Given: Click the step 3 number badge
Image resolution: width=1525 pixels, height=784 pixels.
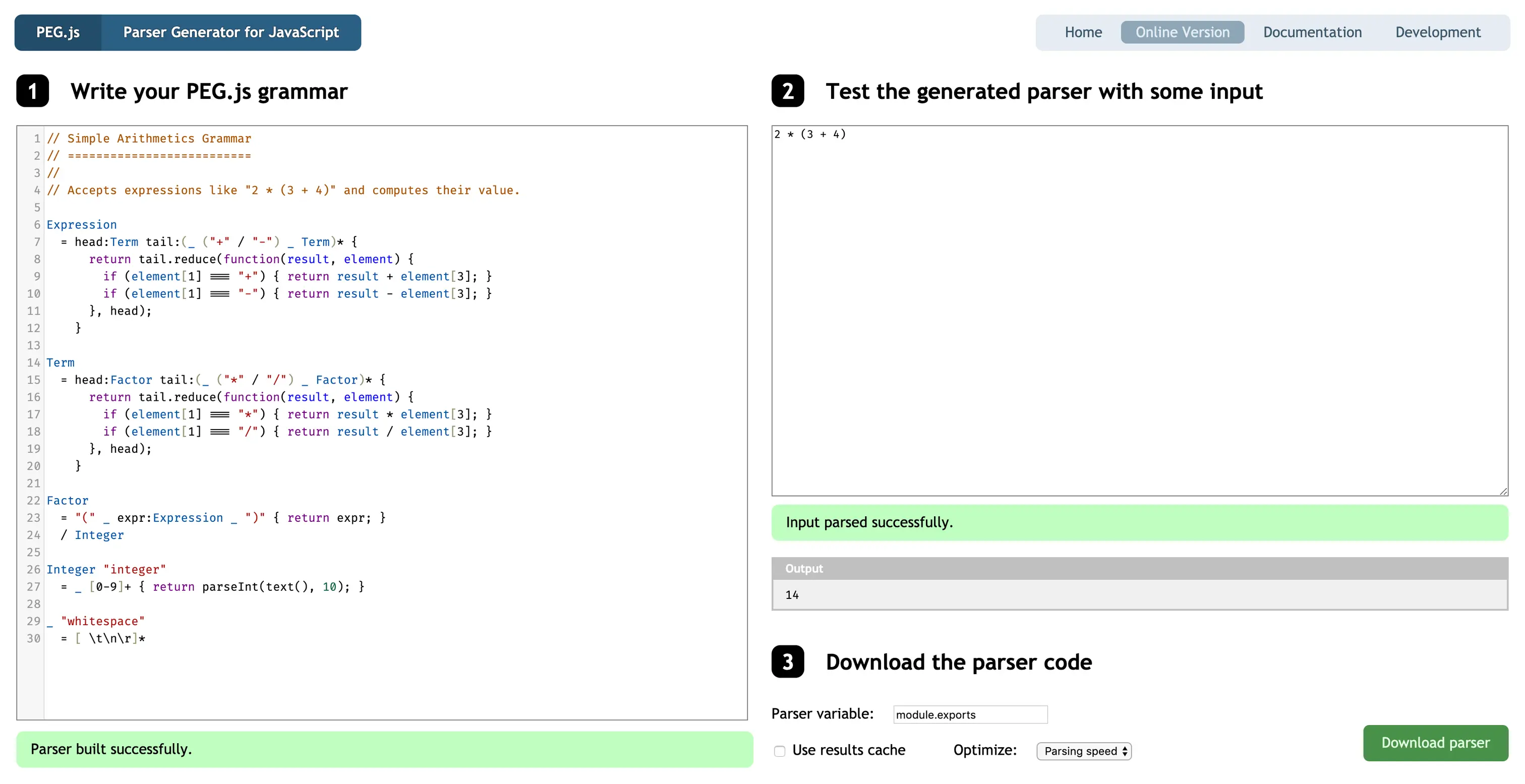Looking at the screenshot, I should point(787,661).
